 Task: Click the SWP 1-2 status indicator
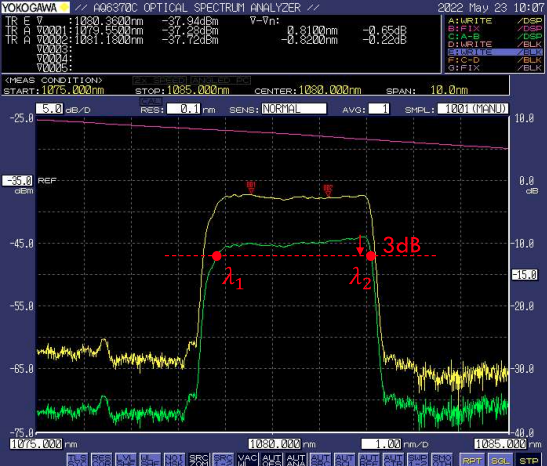point(417,459)
